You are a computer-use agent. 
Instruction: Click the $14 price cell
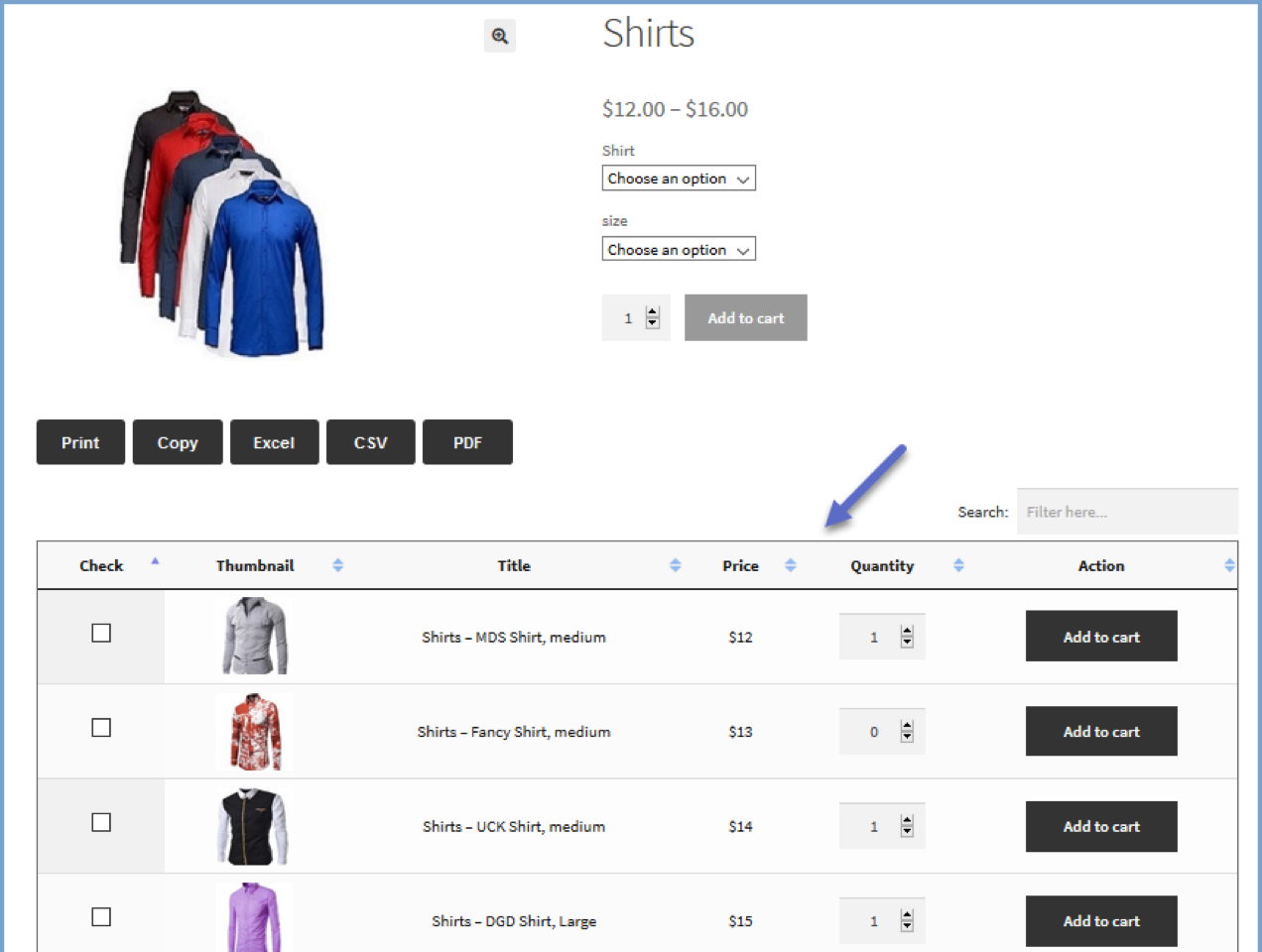coord(740,826)
